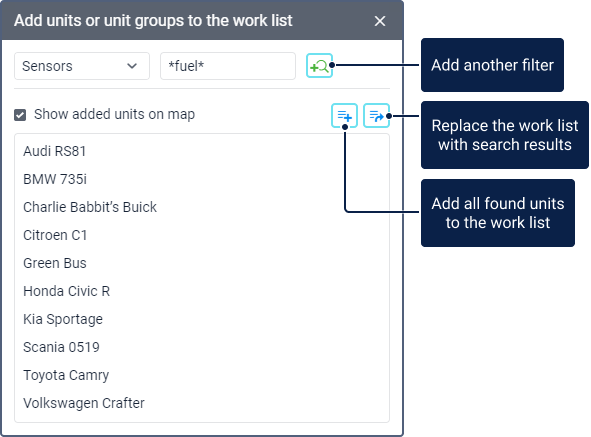Focus the *fuel* search input field

point(228,66)
